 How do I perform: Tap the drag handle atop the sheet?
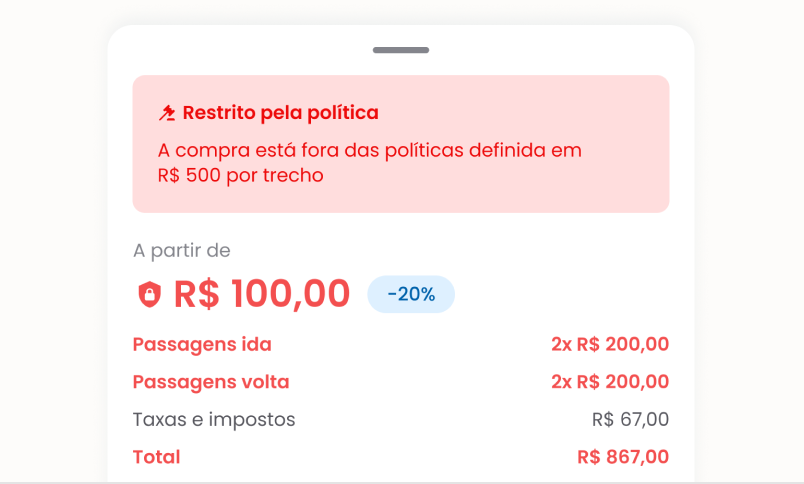point(401,50)
